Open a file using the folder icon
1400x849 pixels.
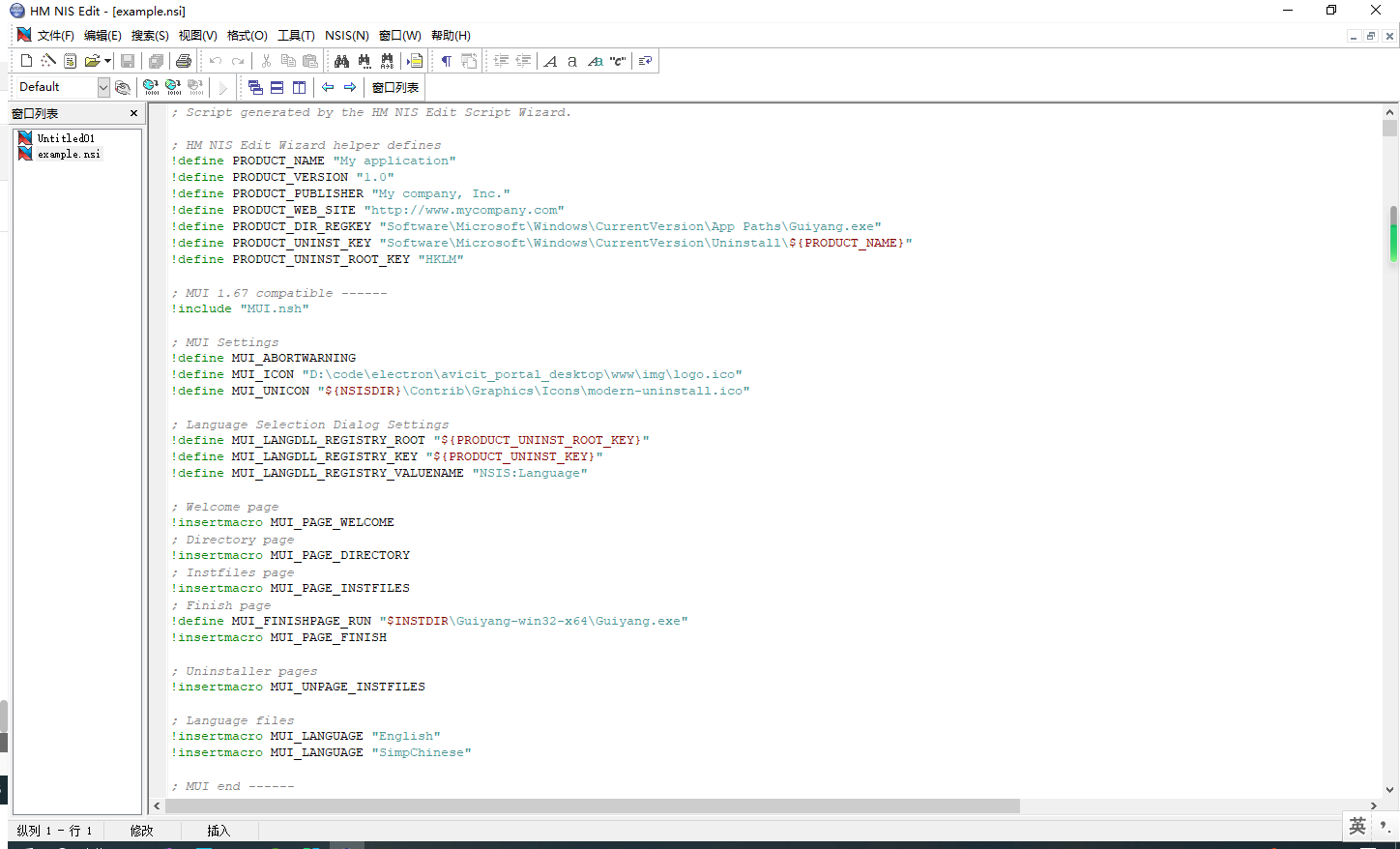92,61
